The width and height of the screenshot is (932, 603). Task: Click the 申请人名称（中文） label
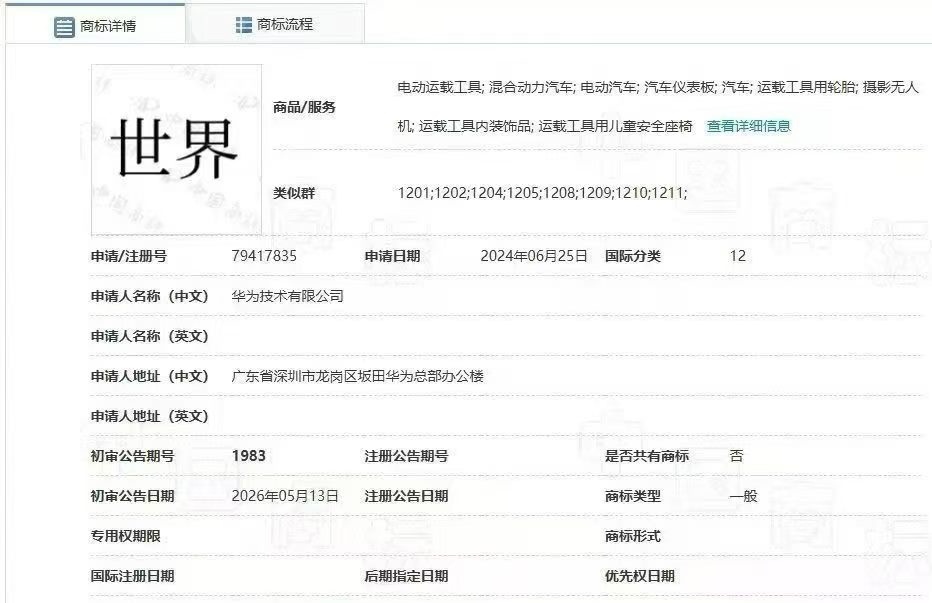(150, 296)
